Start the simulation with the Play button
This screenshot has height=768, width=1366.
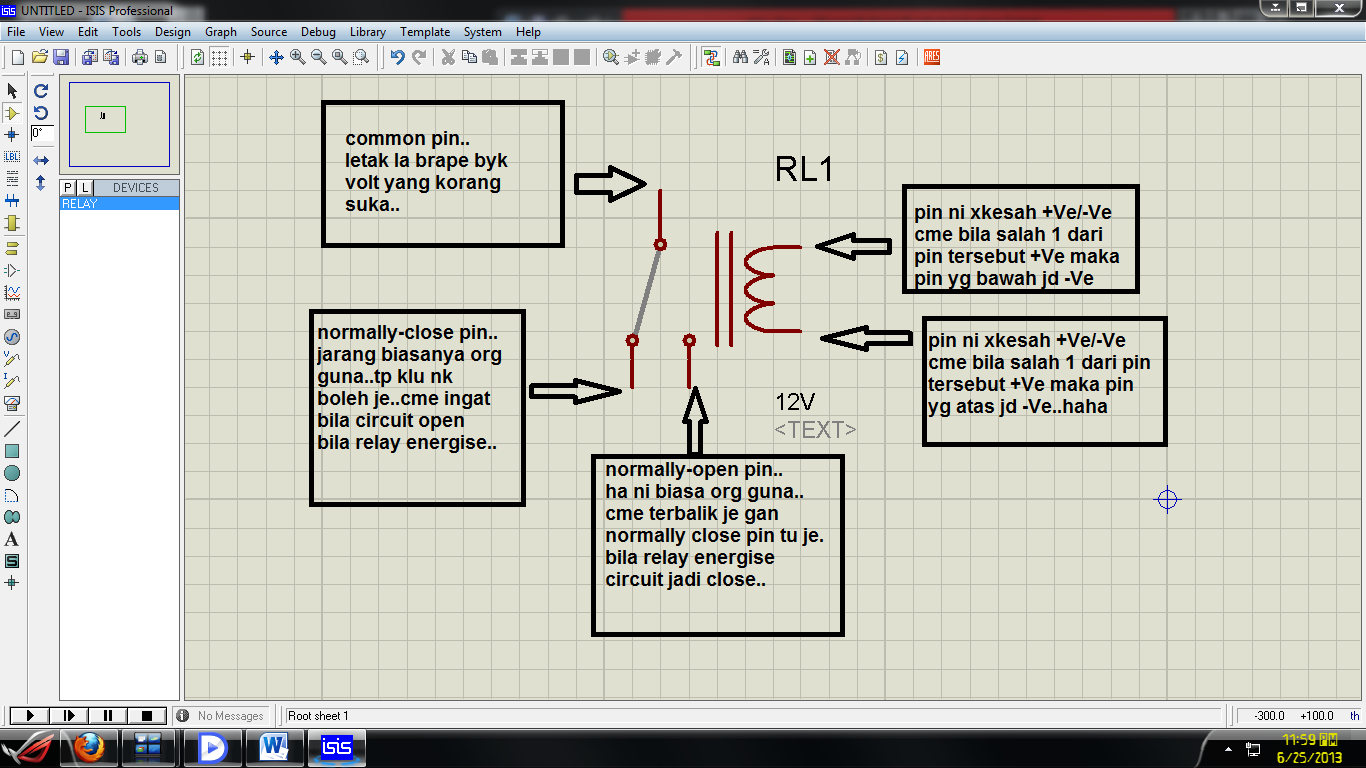(29, 715)
